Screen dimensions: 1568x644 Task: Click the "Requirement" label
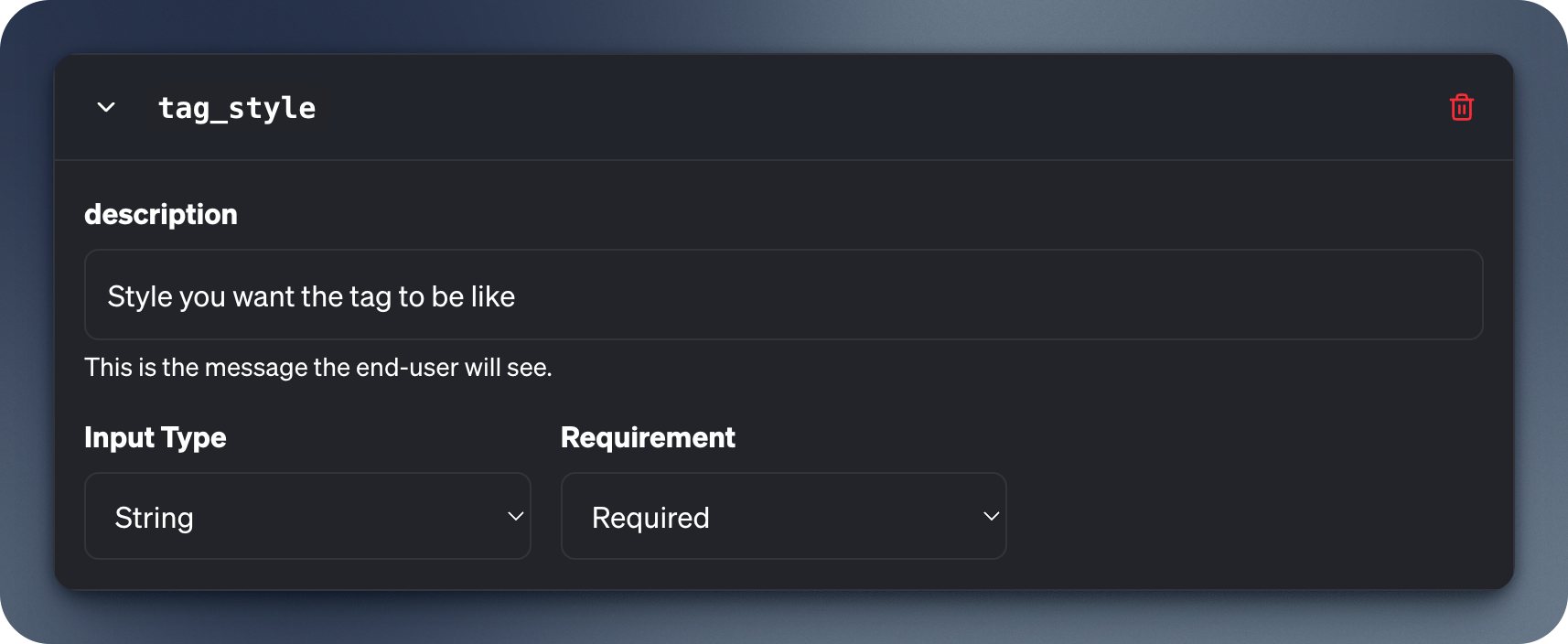[648, 437]
